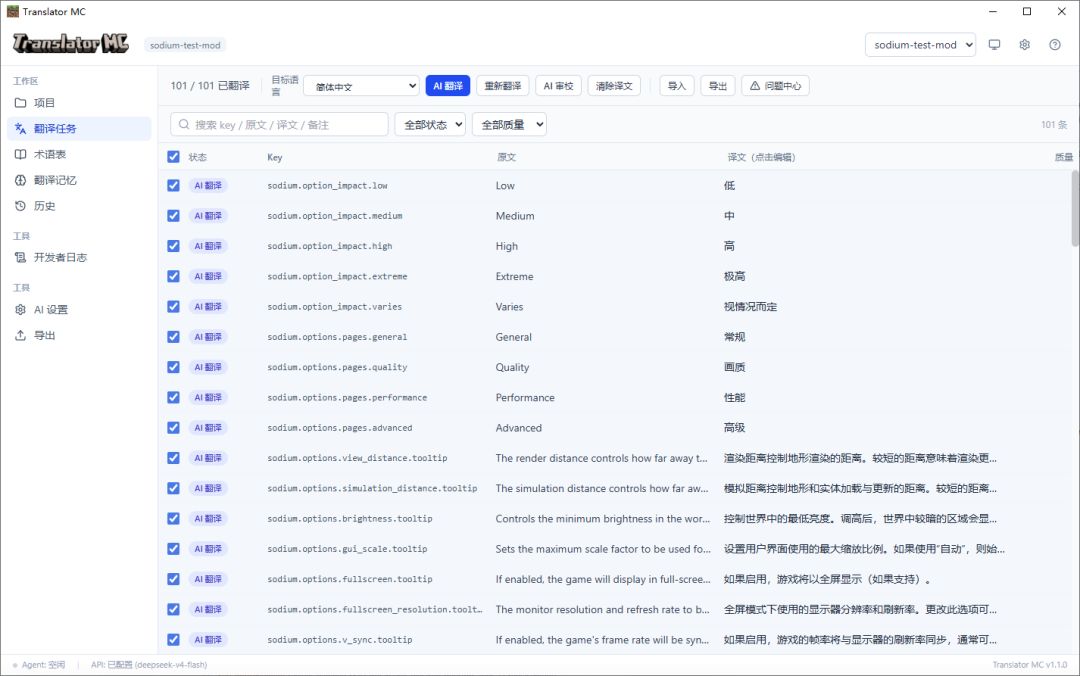Edit the translation 画质 for Quality
This screenshot has height=676, width=1080.
[x=734, y=367]
